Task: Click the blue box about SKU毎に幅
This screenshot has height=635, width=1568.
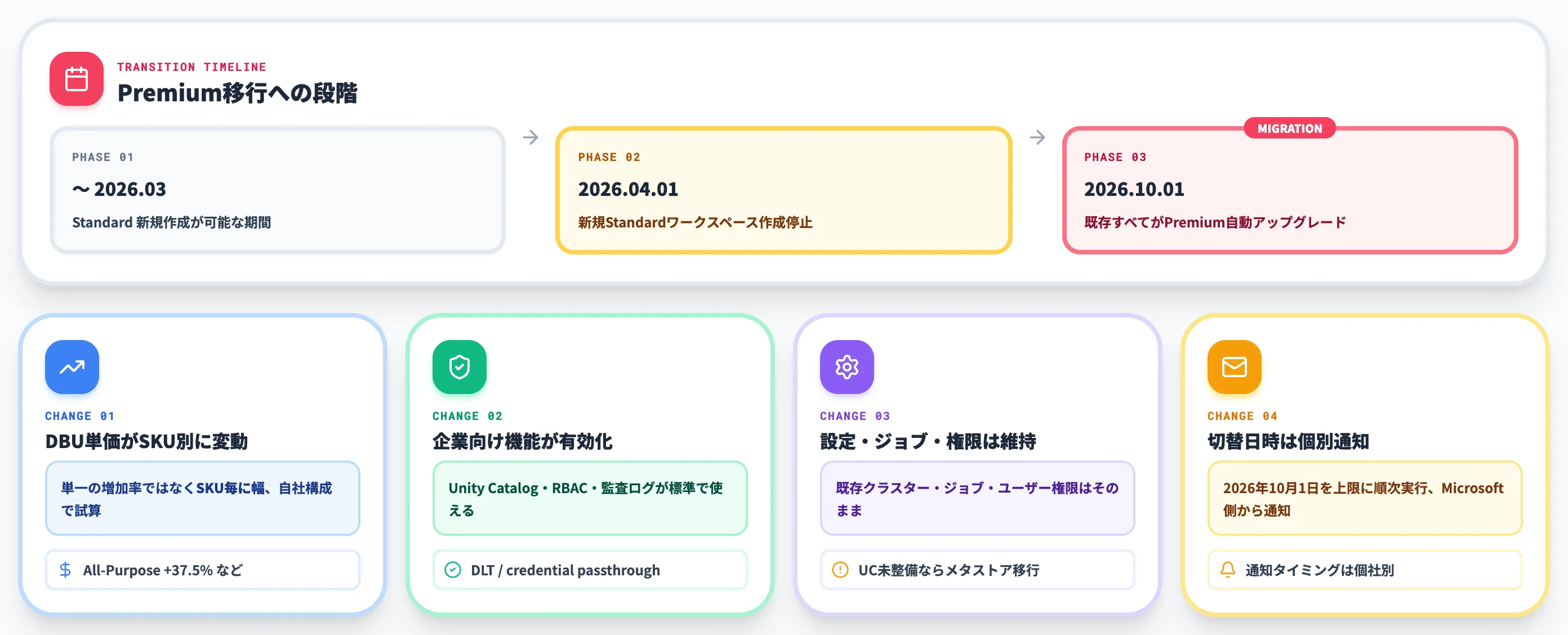Action: 203,498
